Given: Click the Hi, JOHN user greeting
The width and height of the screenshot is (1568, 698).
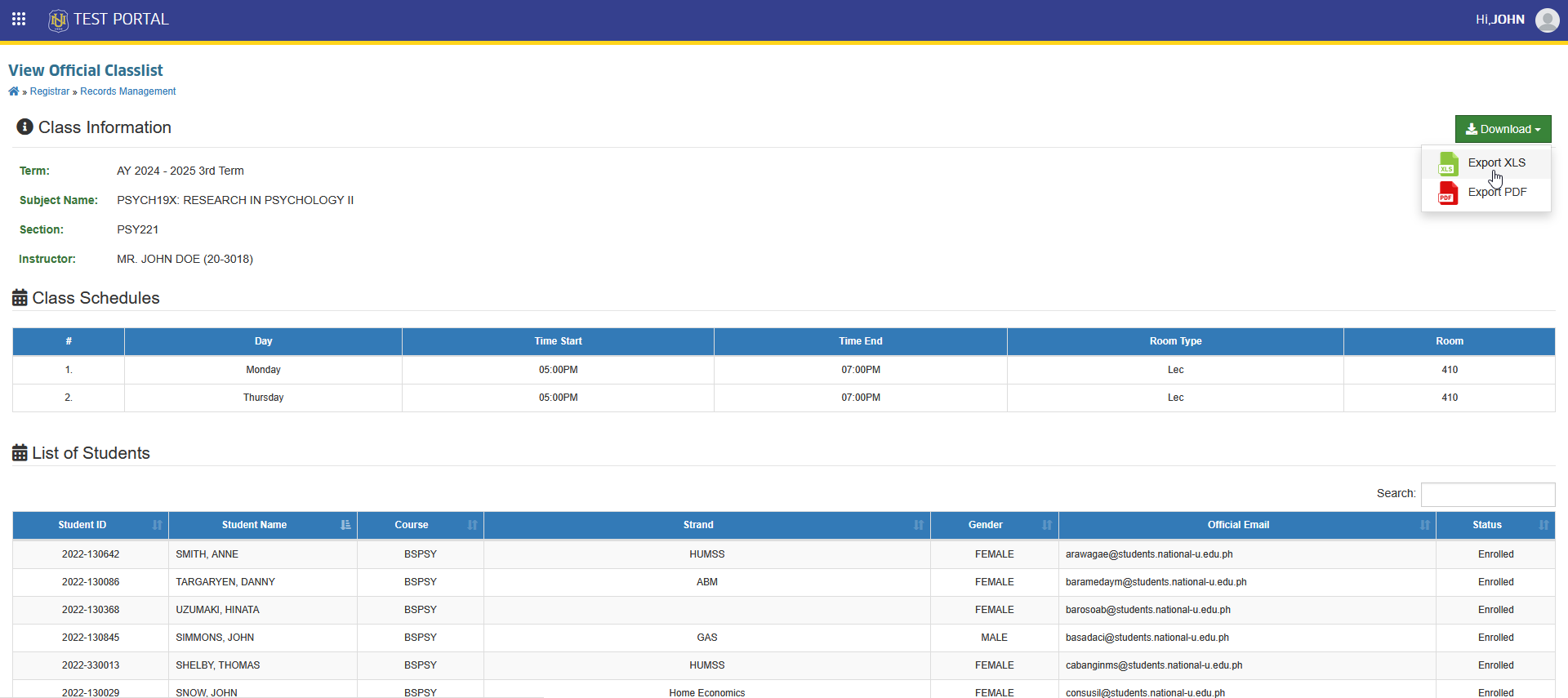Looking at the screenshot, I should point(1499,20).
